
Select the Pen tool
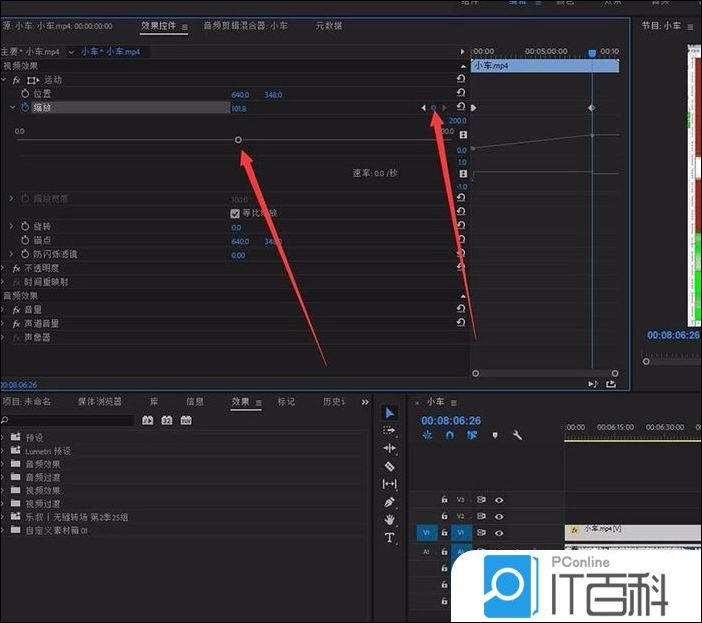390,502
